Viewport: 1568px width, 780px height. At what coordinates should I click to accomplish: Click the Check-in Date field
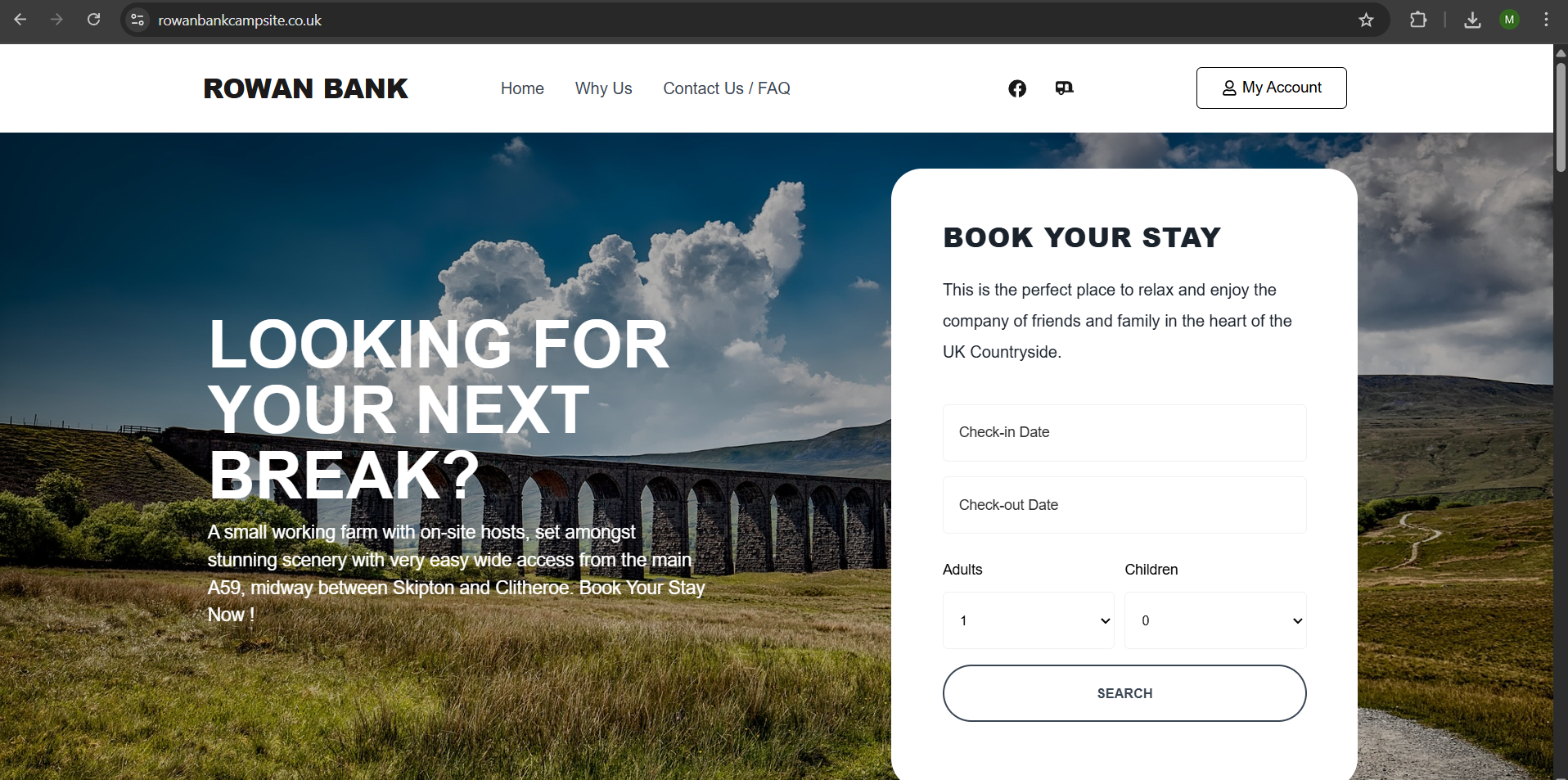coord(1124,433)
